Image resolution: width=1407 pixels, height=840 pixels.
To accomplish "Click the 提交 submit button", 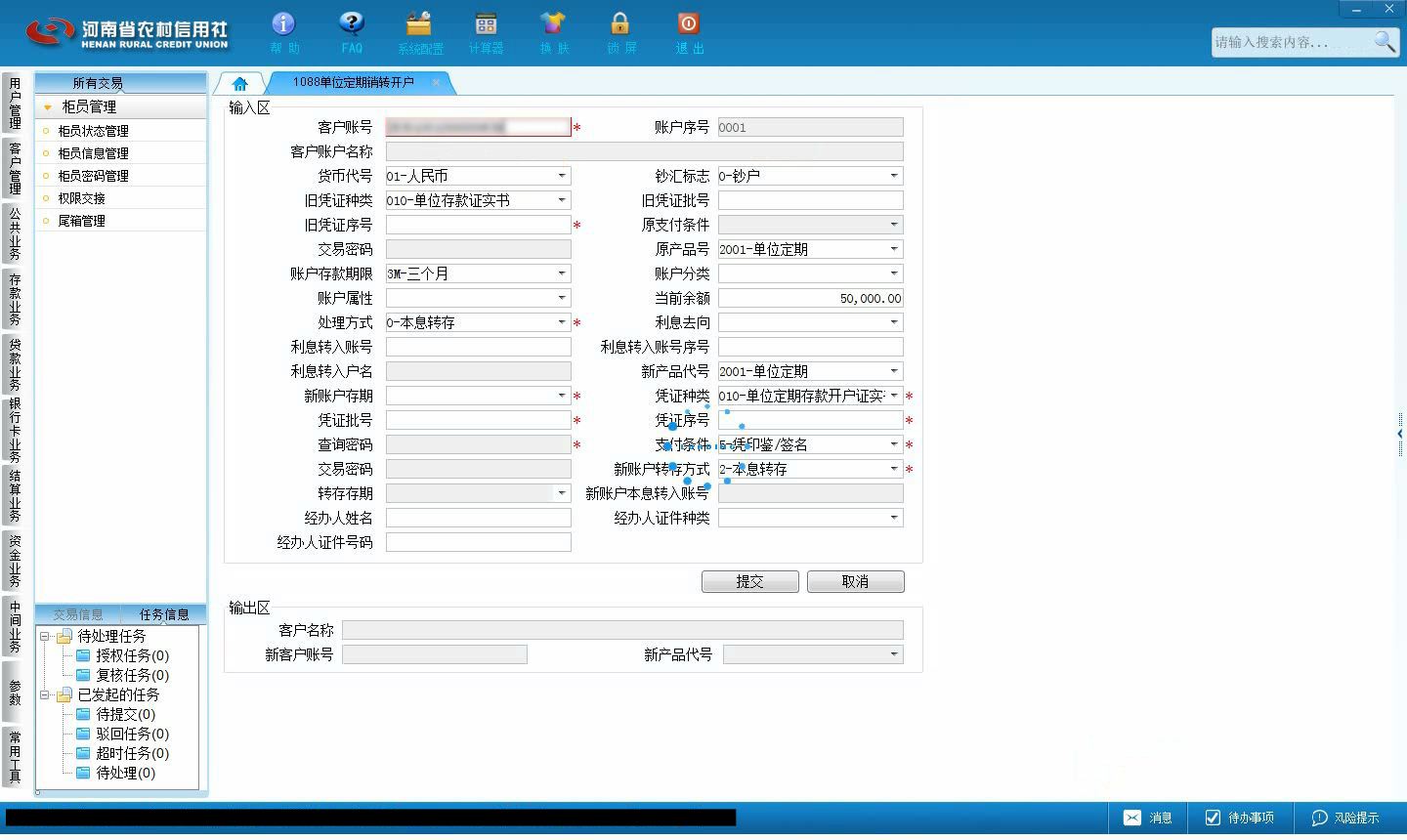I will 750,581.
